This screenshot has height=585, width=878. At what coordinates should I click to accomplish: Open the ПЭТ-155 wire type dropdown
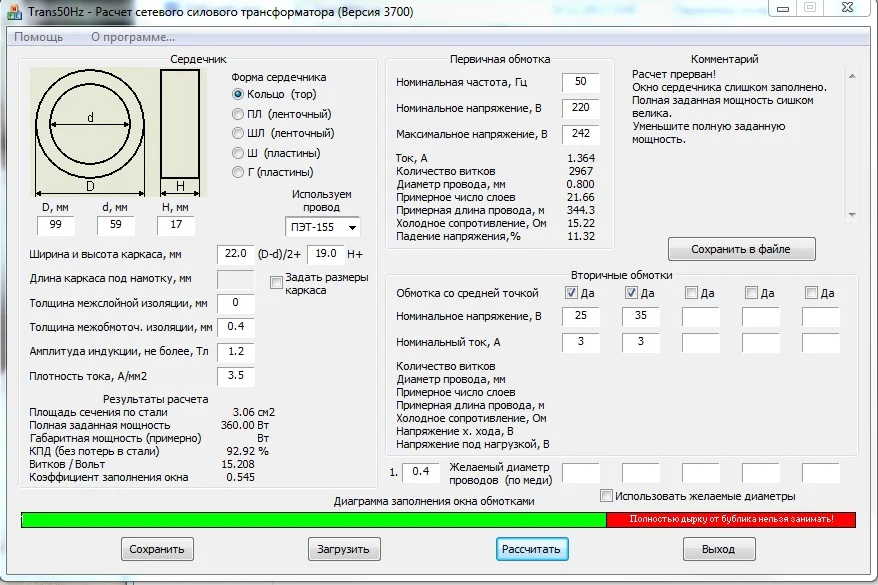323,227
